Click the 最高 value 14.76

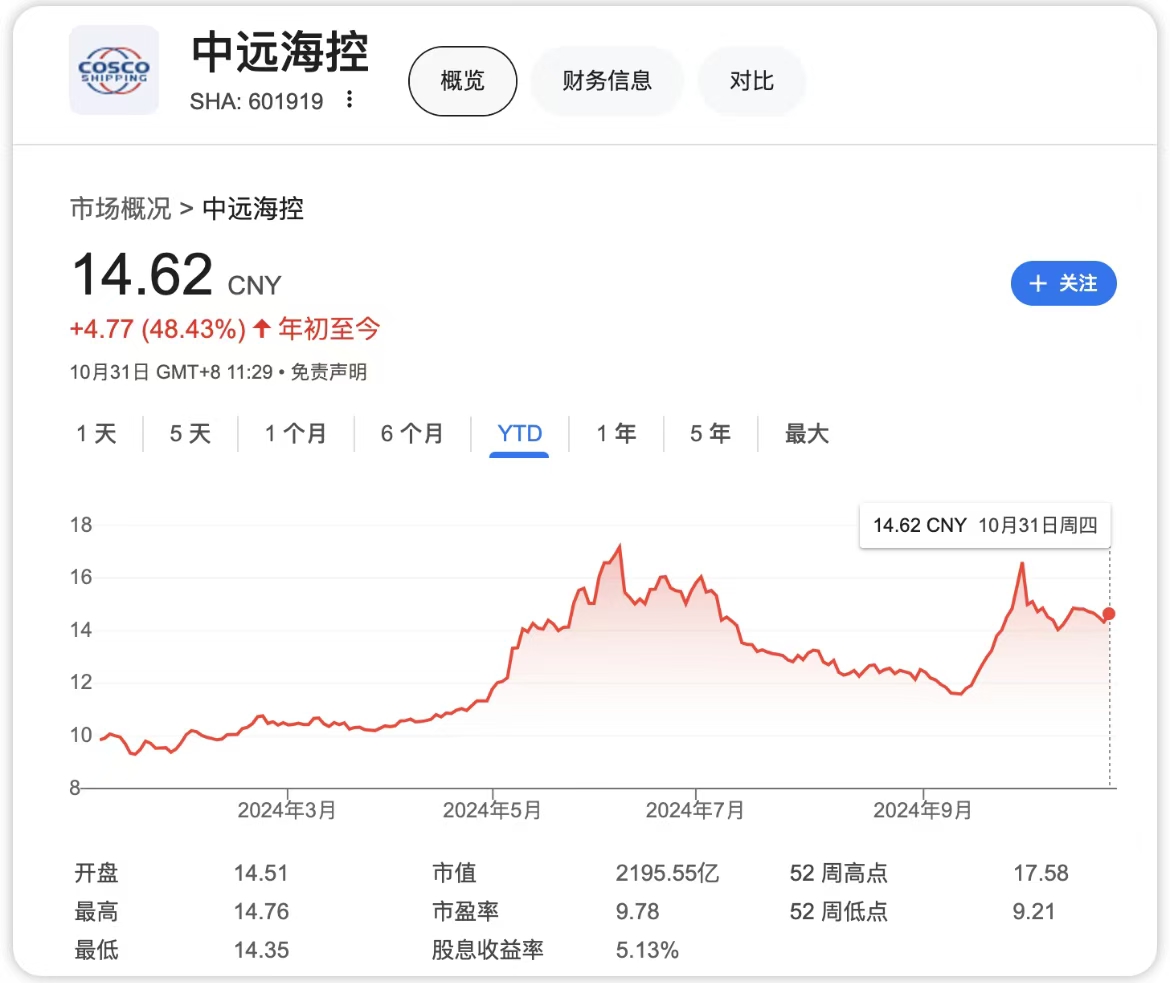pyautogui.click(x=261, y=911)
